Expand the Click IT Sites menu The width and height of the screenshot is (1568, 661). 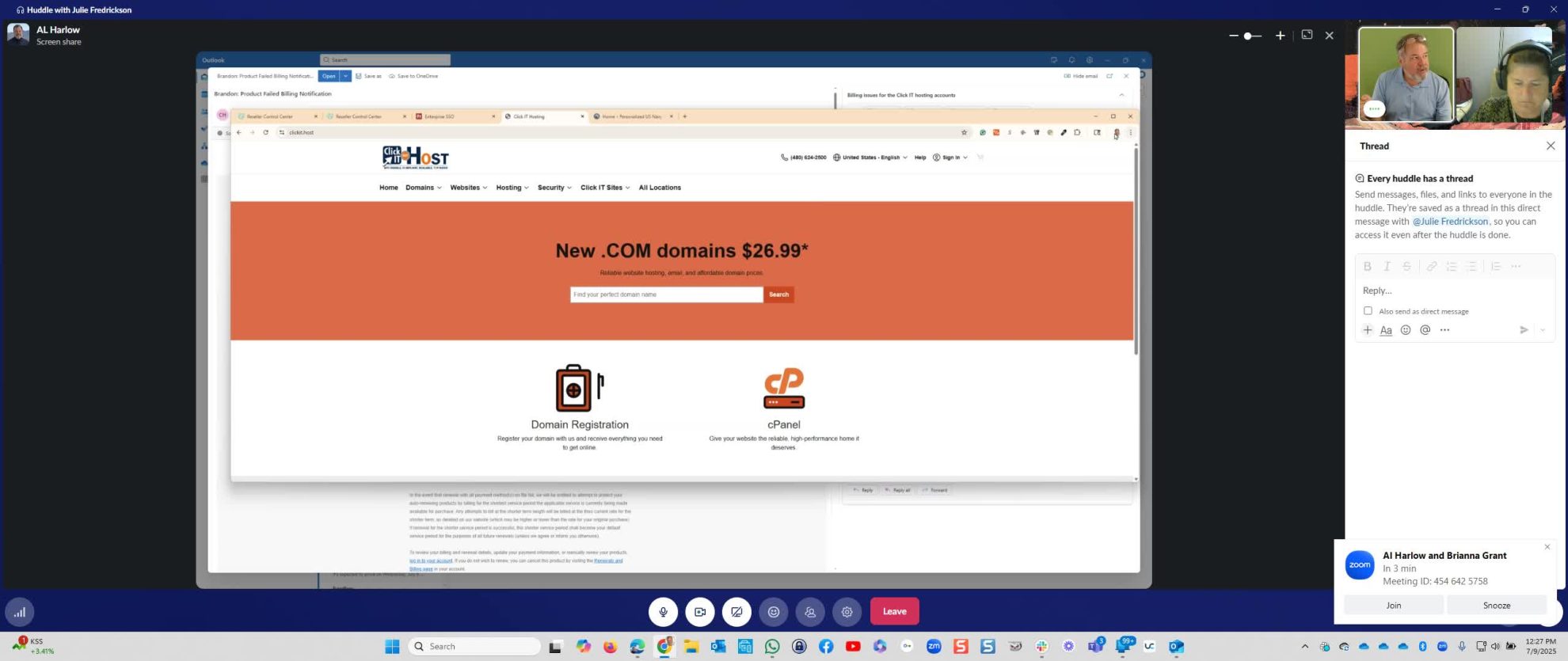(605, 188)
